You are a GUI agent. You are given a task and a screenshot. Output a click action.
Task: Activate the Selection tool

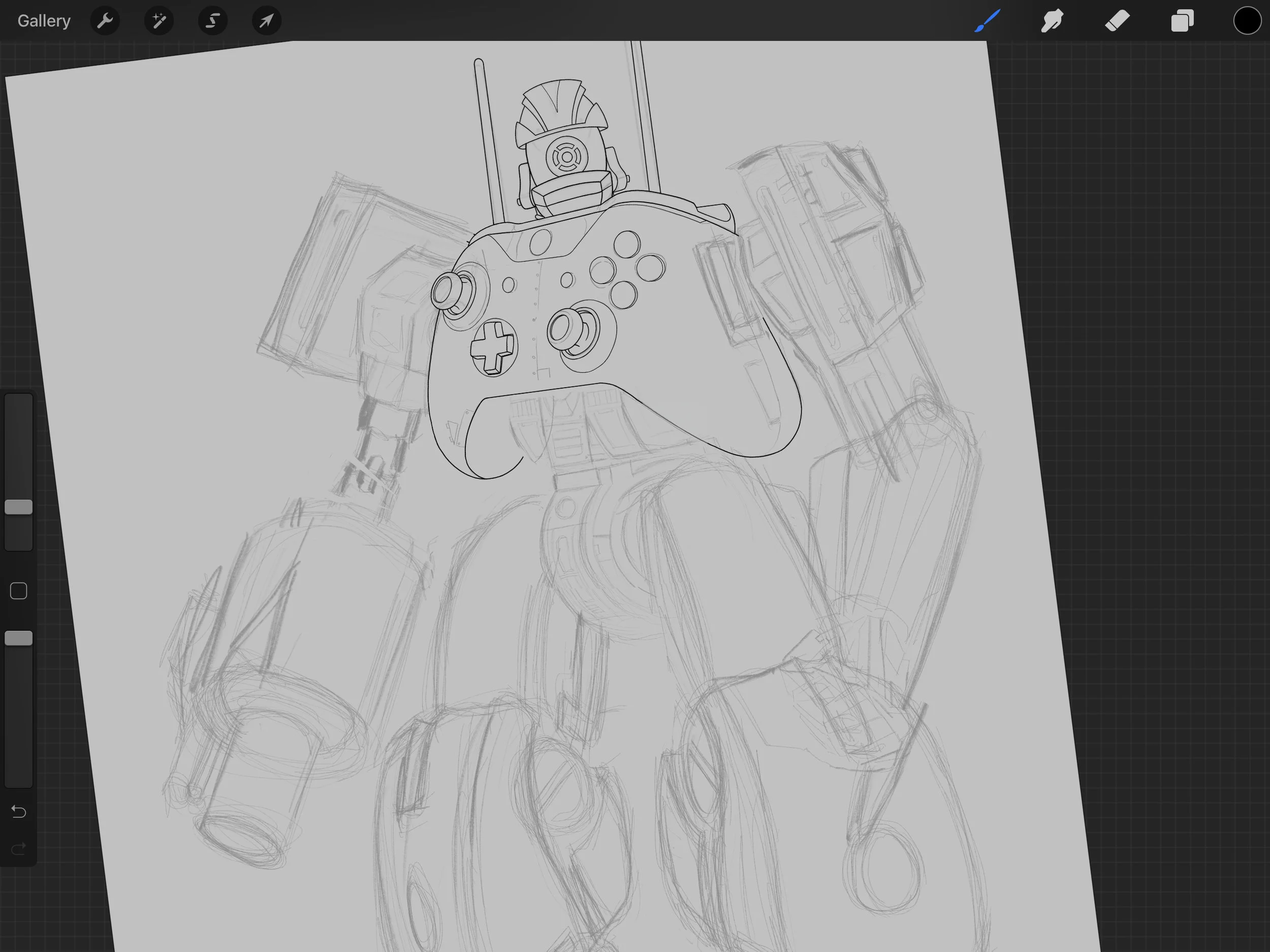tap(213, 21)
